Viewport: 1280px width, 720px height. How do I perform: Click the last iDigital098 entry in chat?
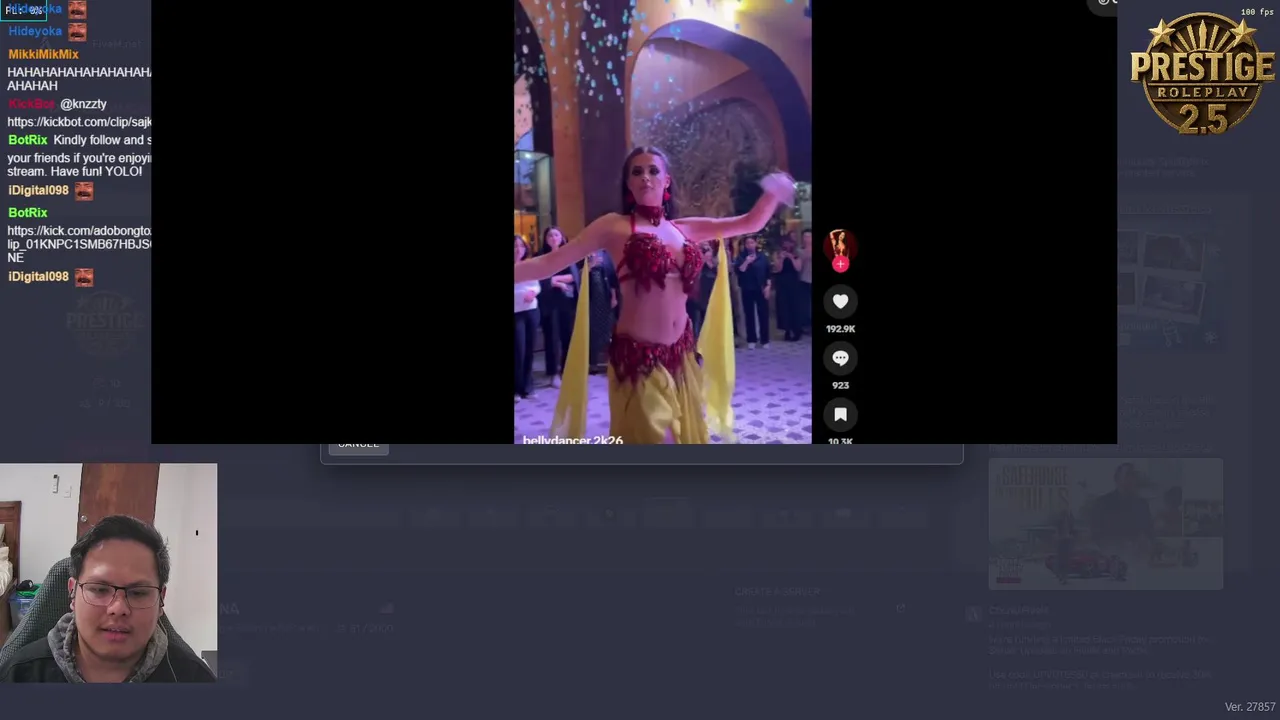tap(38, 277)
